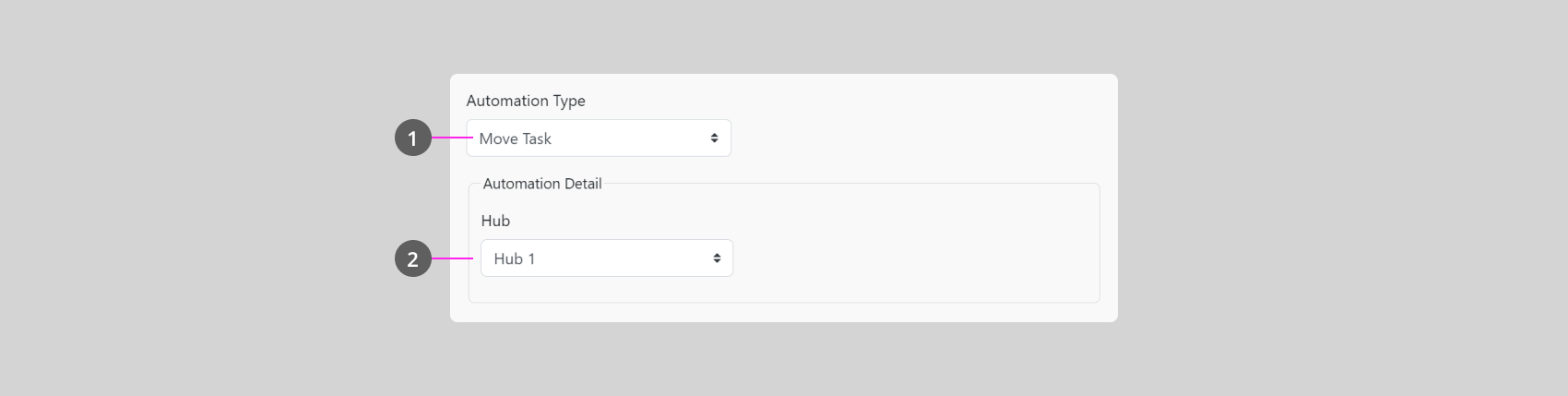Click the number 1 annotation badge
1568x396 pixels.
(x=412, y=138)
